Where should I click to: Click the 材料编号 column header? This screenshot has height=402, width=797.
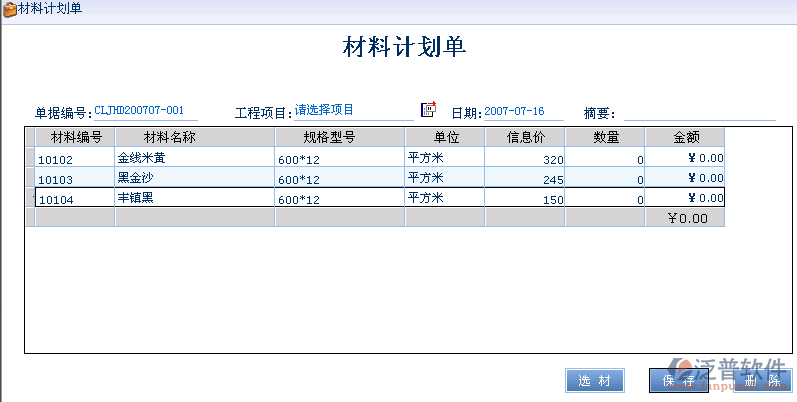(75, 137)
